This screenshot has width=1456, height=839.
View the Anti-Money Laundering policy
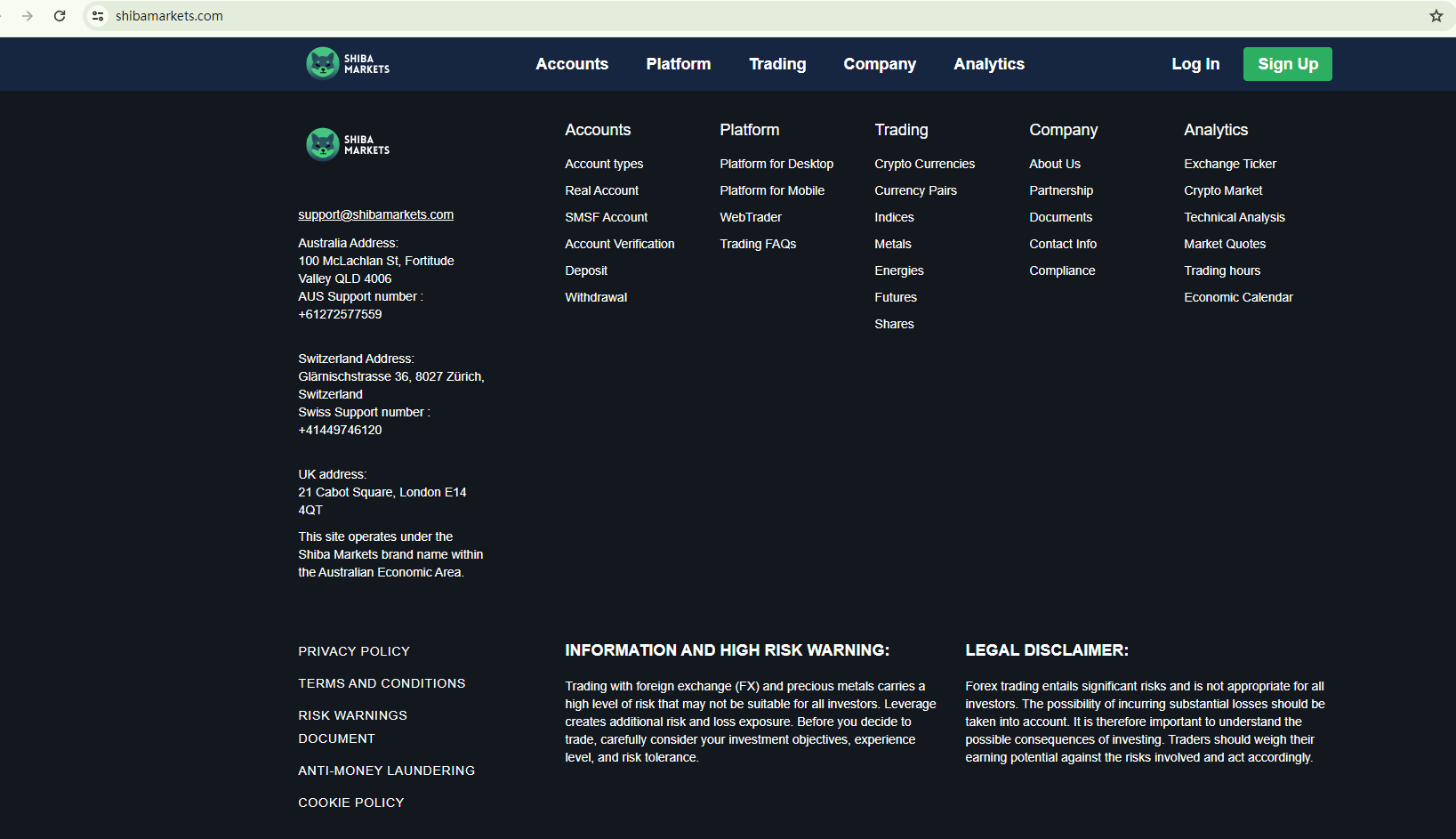386,770
